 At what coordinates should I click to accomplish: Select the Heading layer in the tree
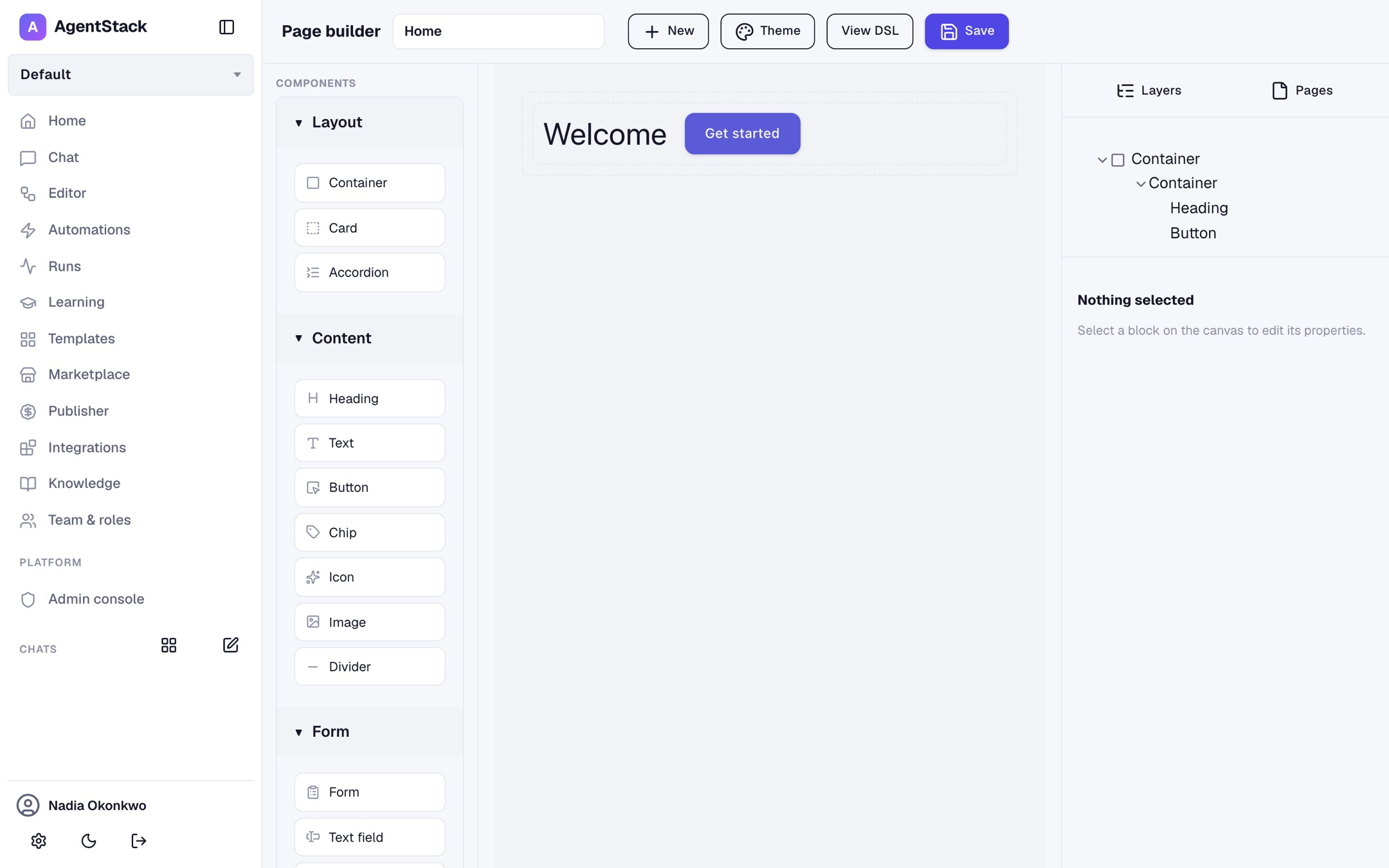pyautogui.click(x=1199, y=208)
